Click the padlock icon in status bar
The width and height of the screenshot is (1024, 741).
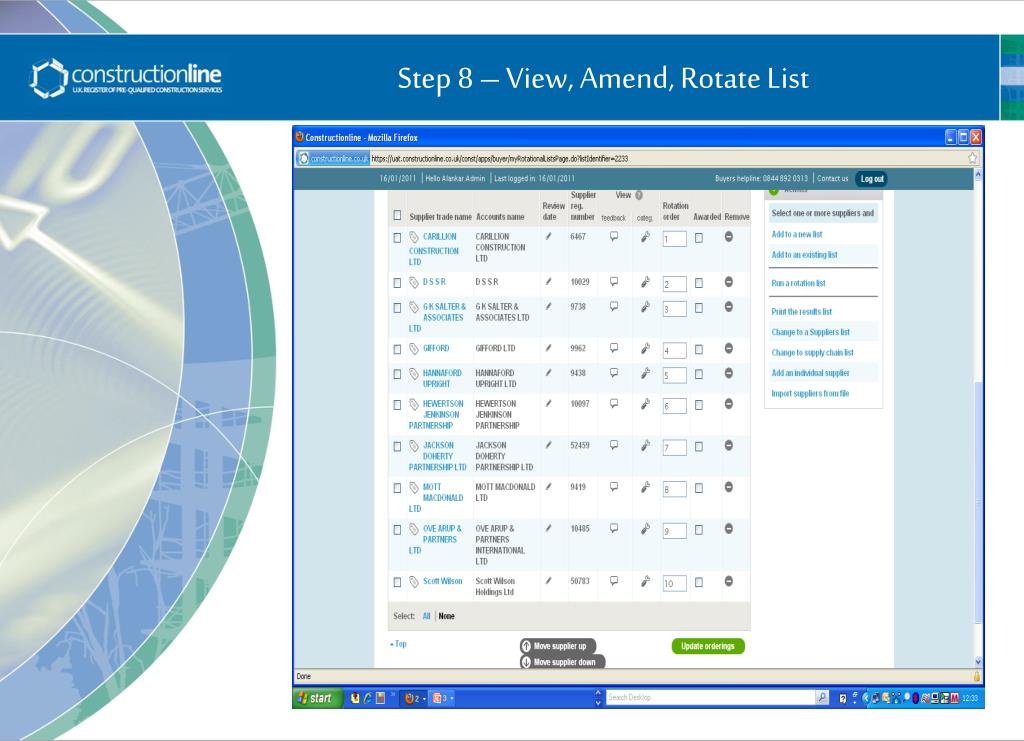click(977, 676)
